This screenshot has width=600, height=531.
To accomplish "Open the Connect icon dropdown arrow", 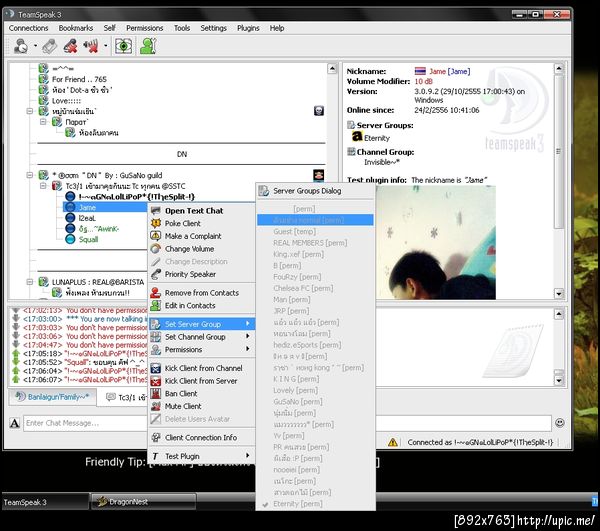I will click(35, 46).
